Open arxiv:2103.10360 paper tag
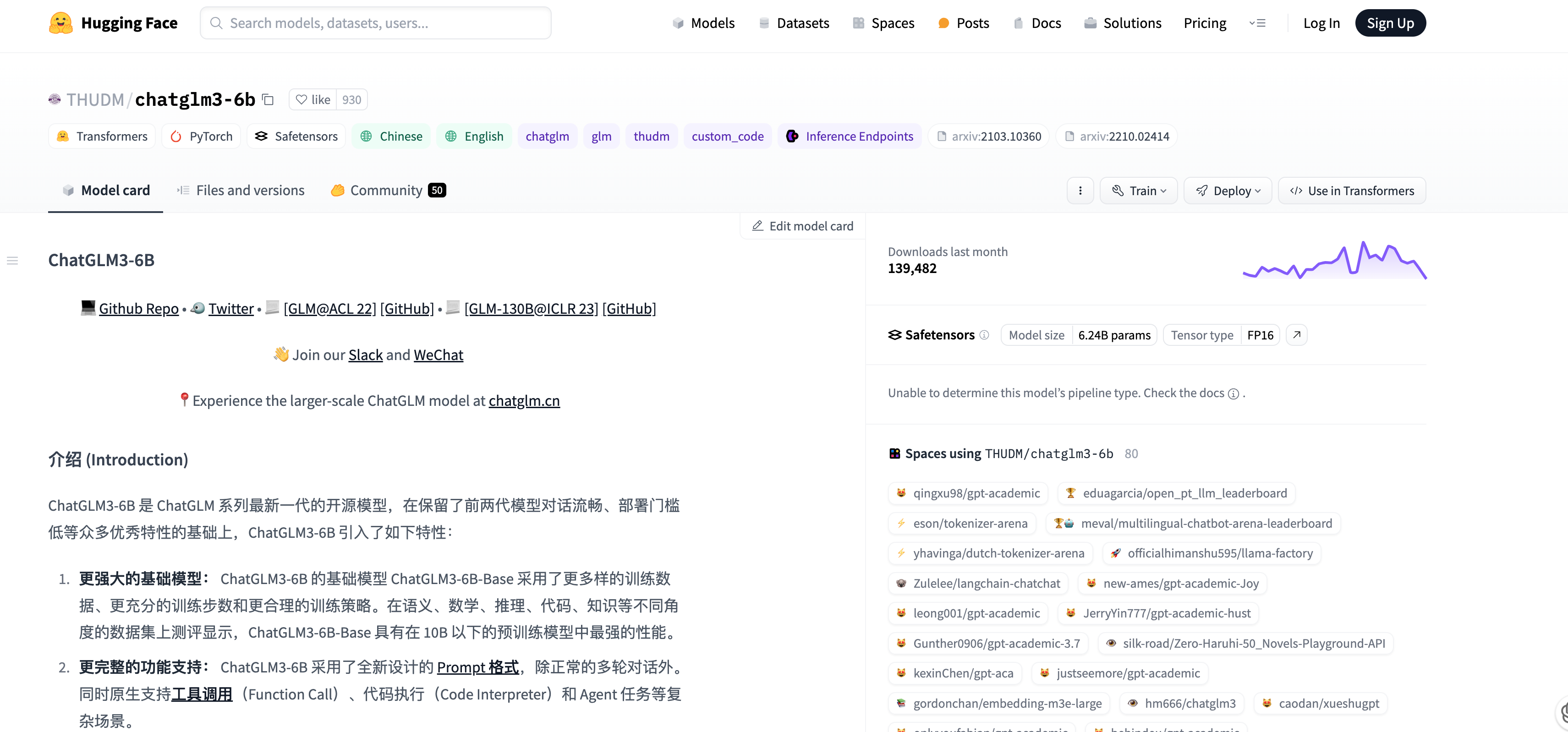This screenshot has width=1568, height=732. 989,137
